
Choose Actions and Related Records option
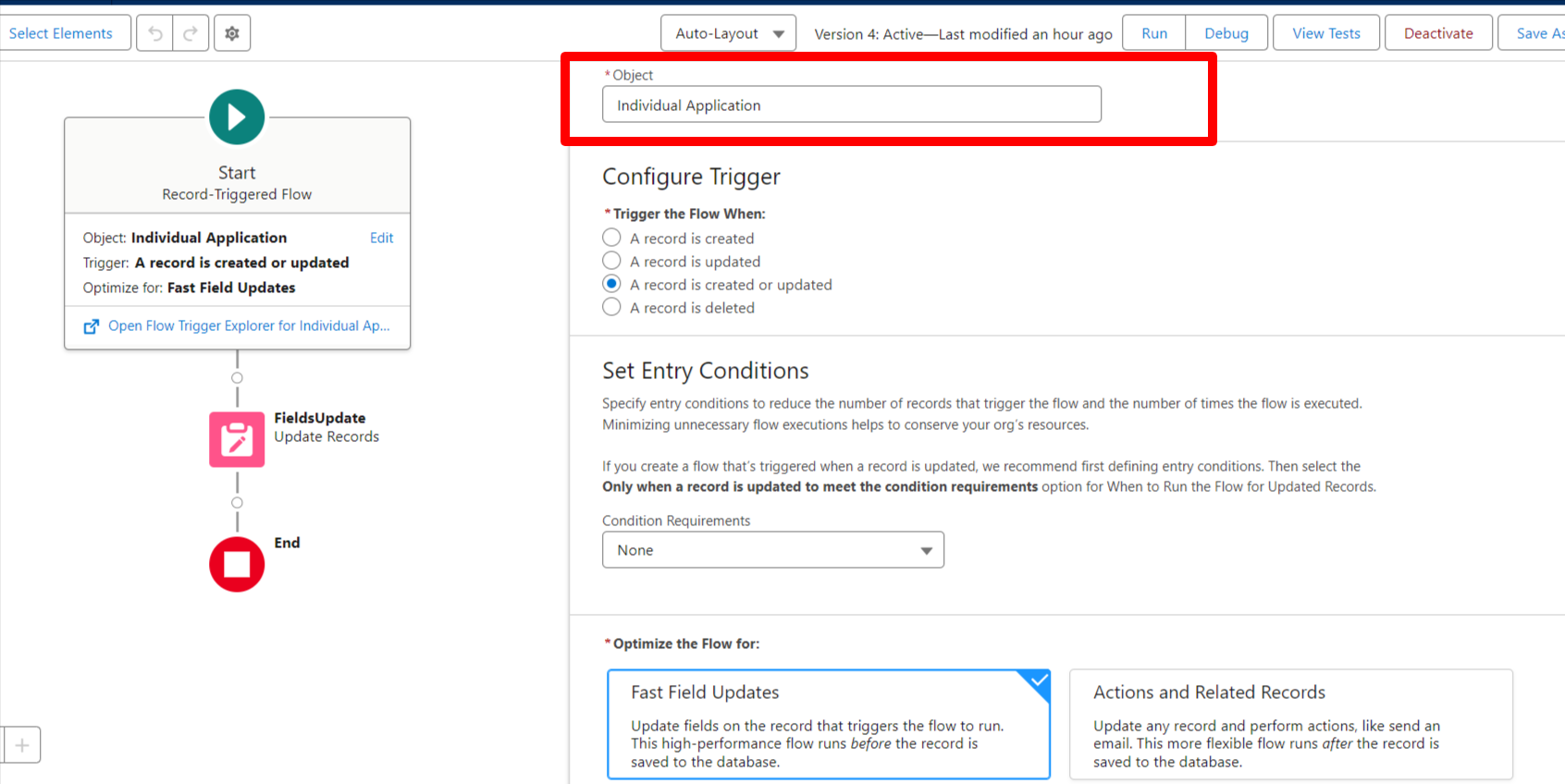point(1290,725)
